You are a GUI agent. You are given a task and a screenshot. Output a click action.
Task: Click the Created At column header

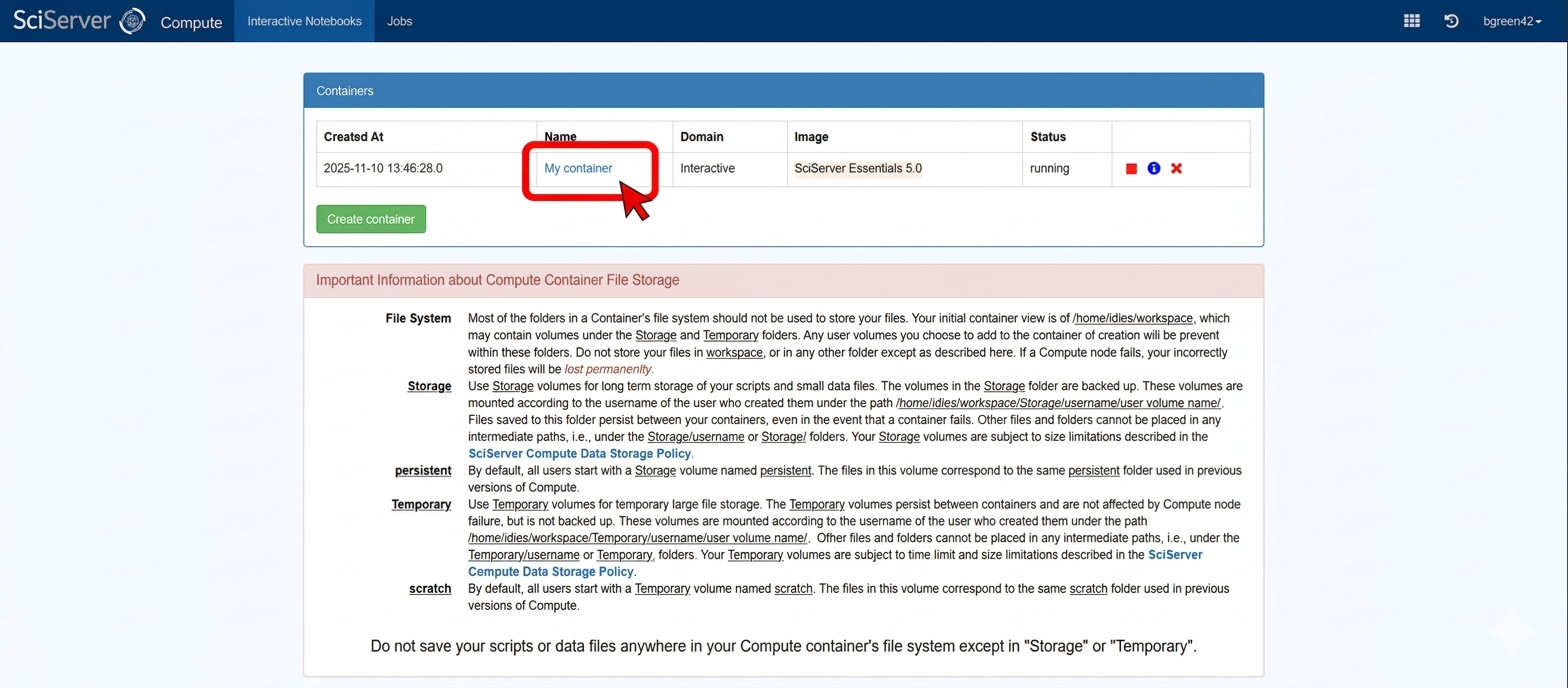coord(353,137)
